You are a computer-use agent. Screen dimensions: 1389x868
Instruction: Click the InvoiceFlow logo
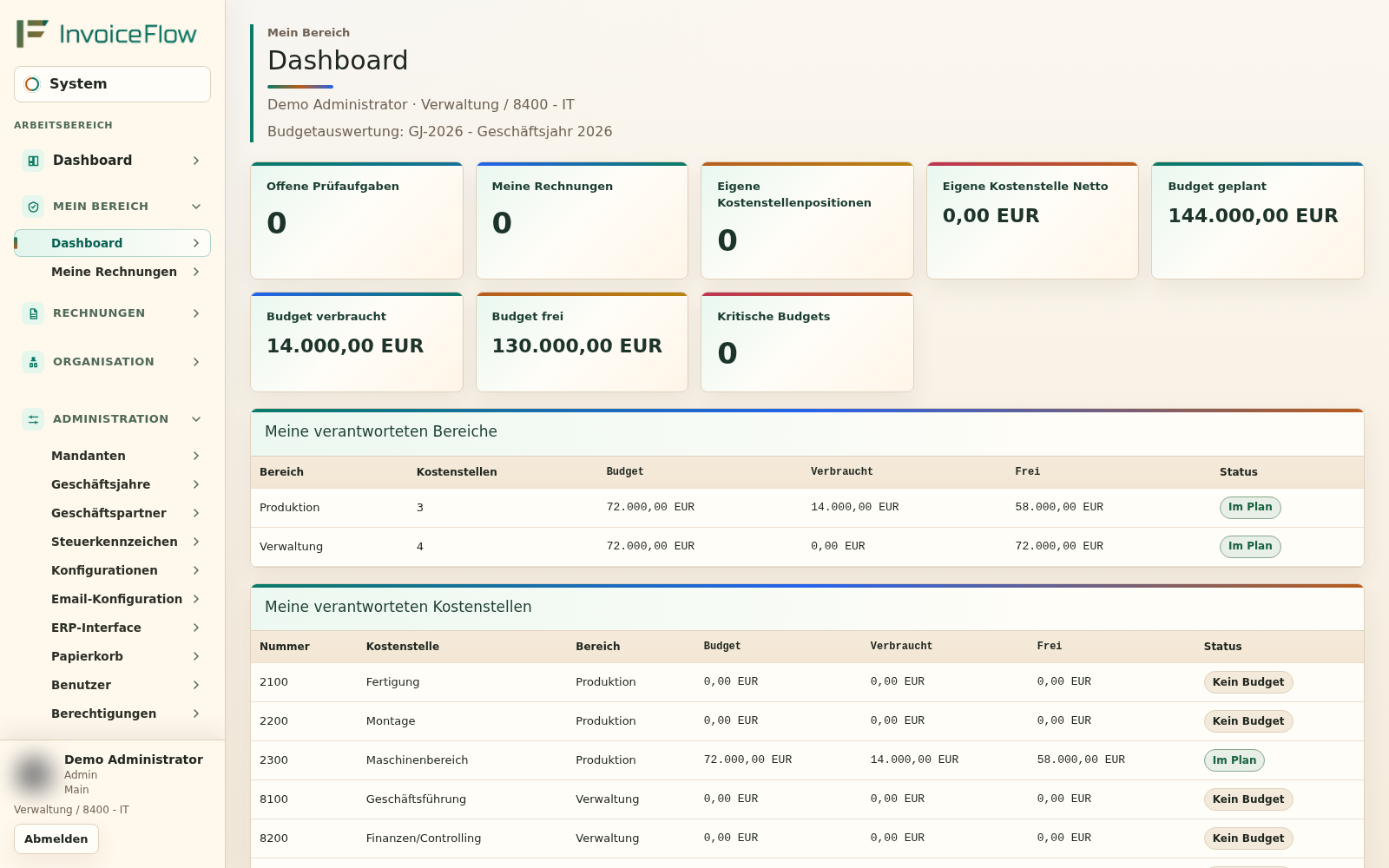click(x=106, y=34)
